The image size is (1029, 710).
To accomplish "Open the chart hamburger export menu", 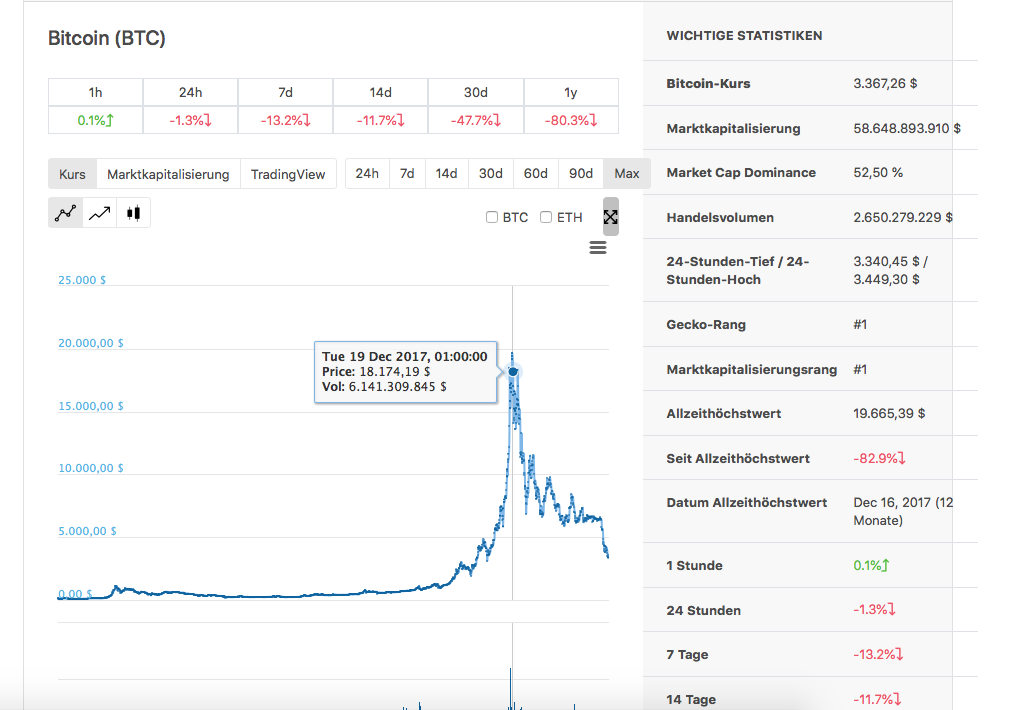I will coord(598,247).
